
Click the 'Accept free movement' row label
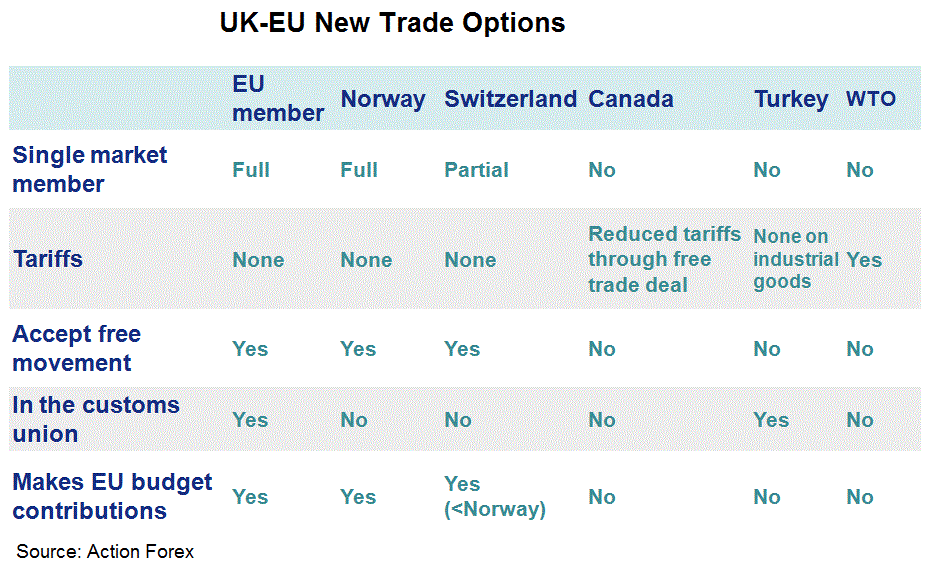76,348
